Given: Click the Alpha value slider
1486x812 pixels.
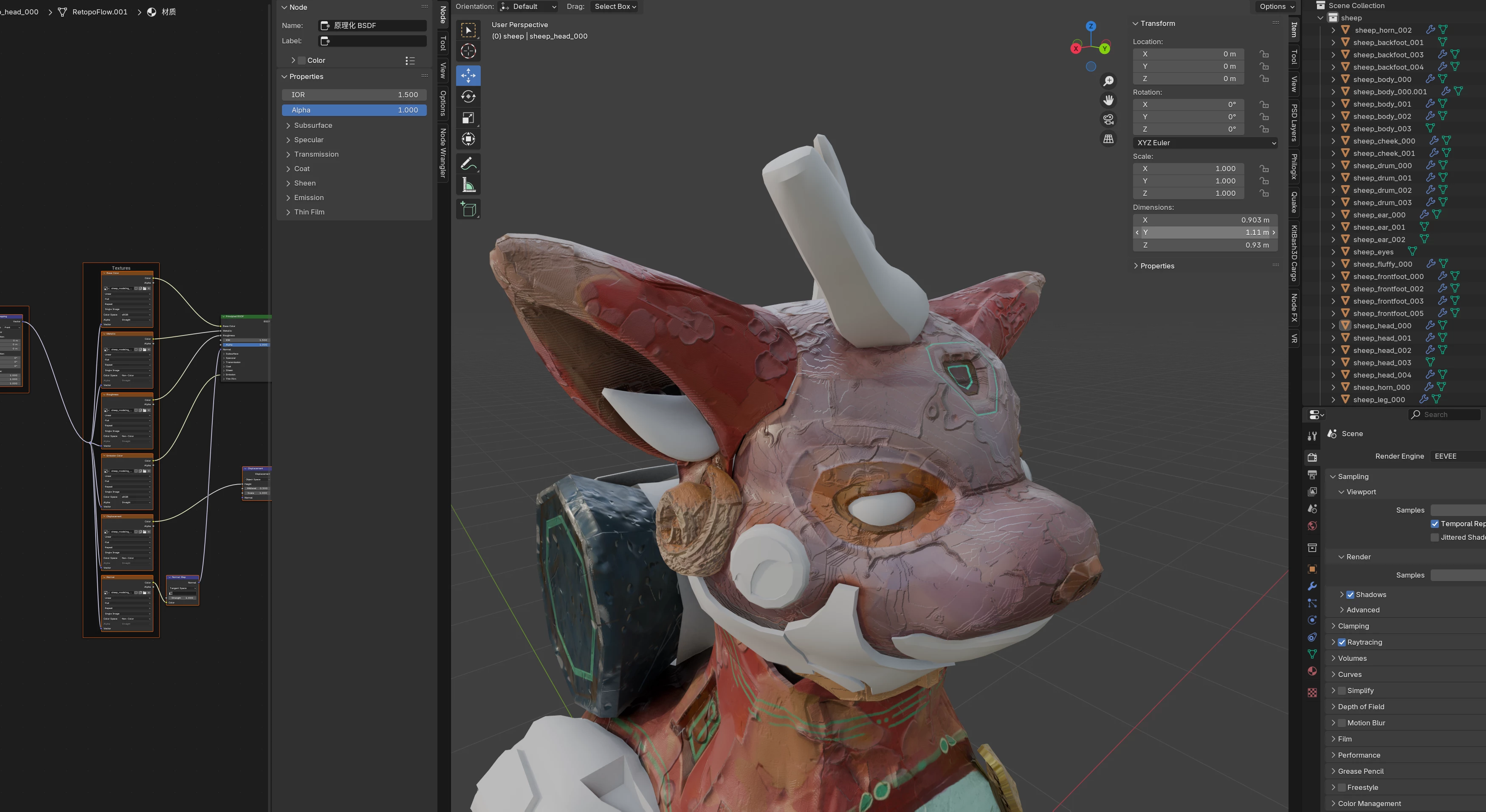Looking at the screenshot, I should pyautogui.click(x=354, y=110).
